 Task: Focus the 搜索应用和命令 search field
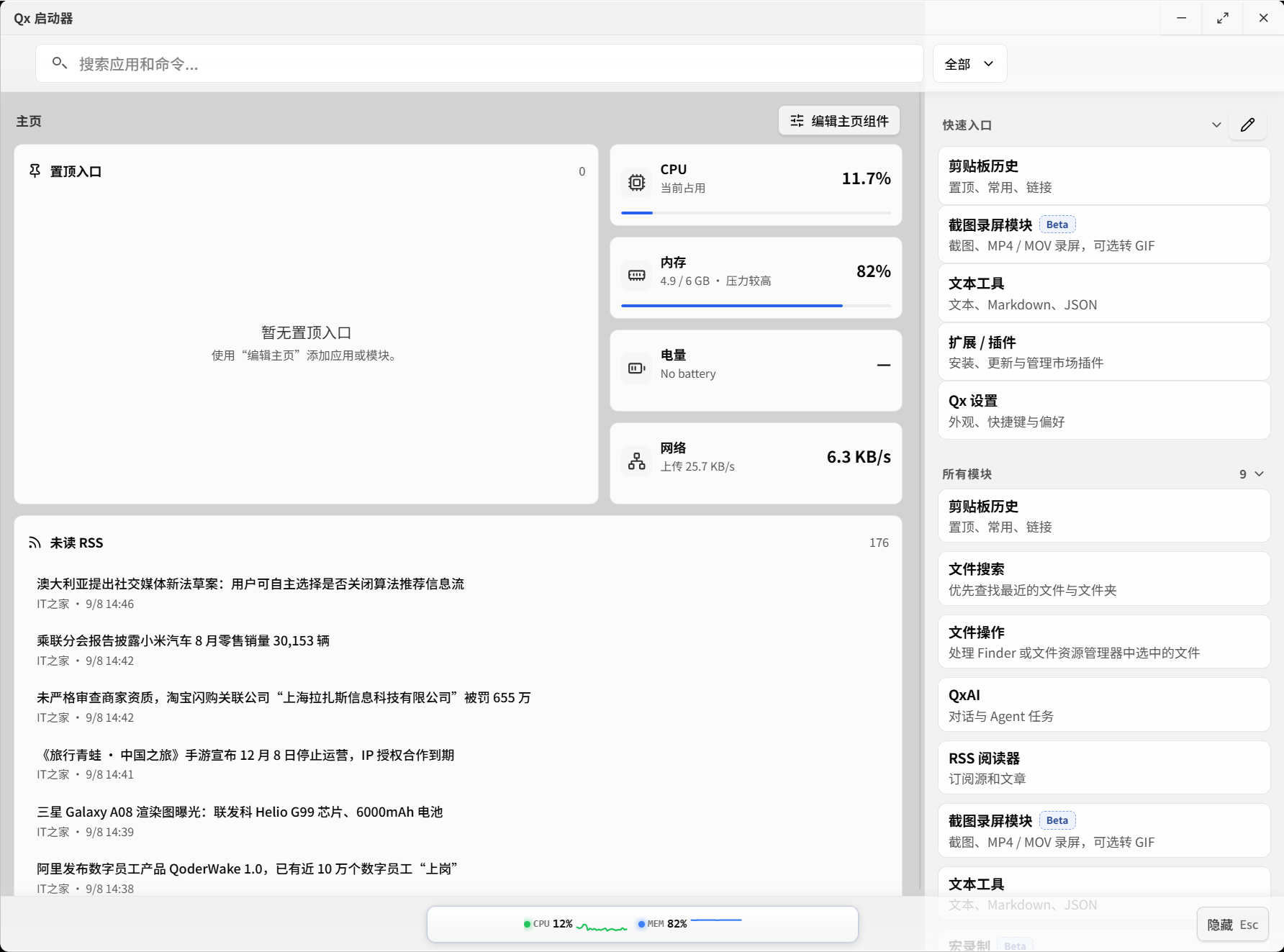(479, 64)
